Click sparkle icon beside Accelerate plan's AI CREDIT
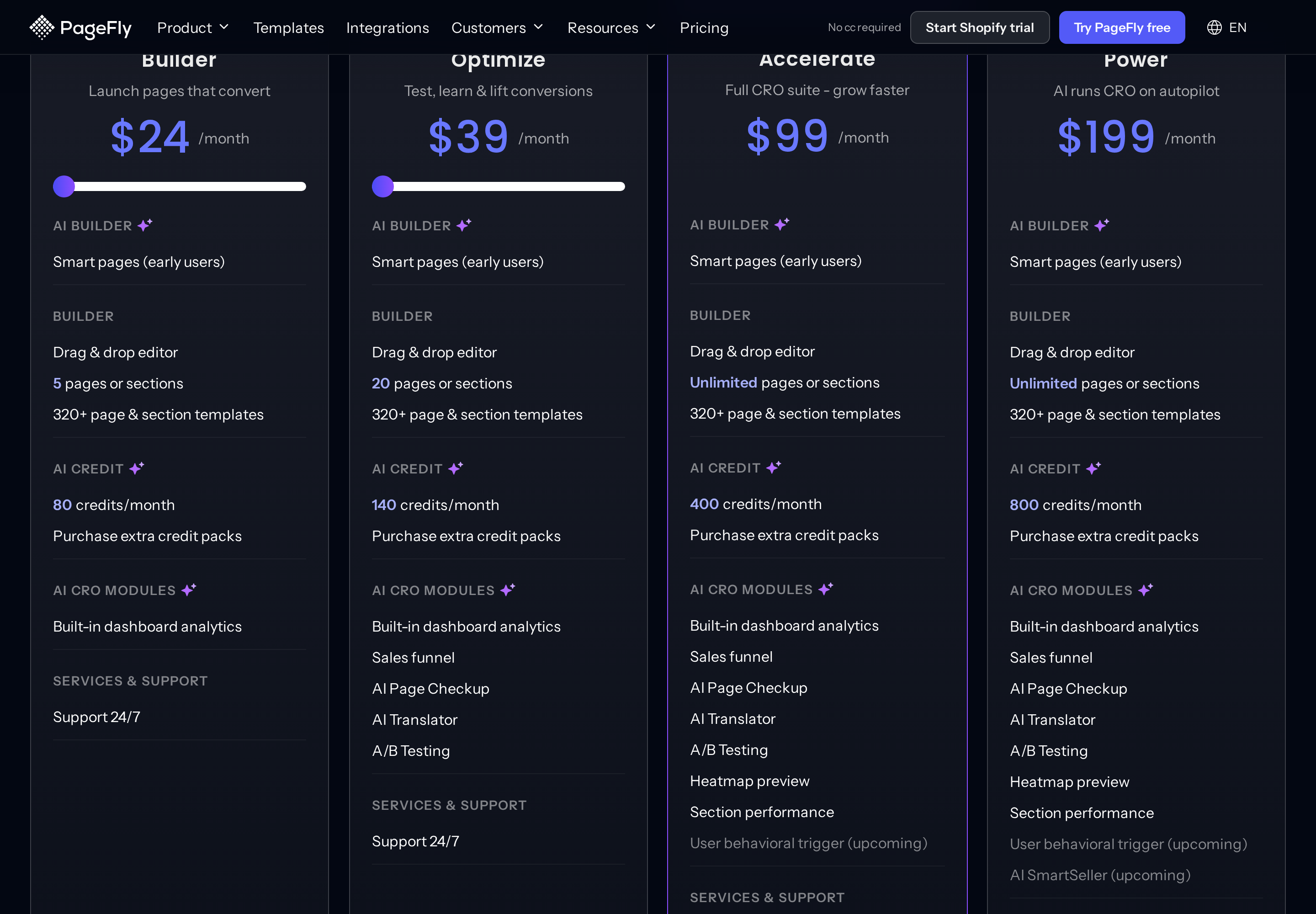Image resolution: width=1316 pixels, height=914 pixels. tap(774, 467)
